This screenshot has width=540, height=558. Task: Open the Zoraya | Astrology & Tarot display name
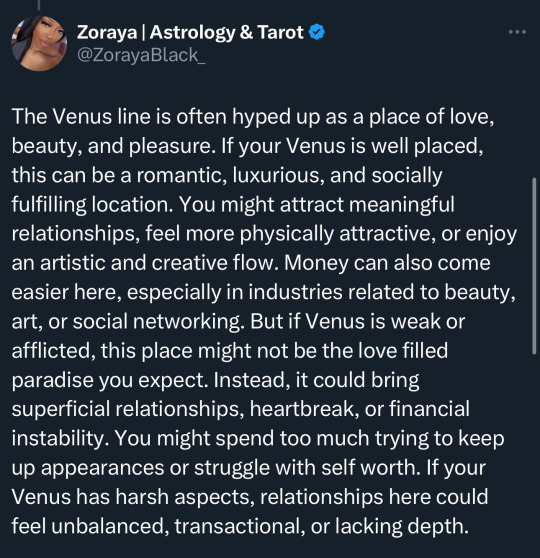coord(190,32)
